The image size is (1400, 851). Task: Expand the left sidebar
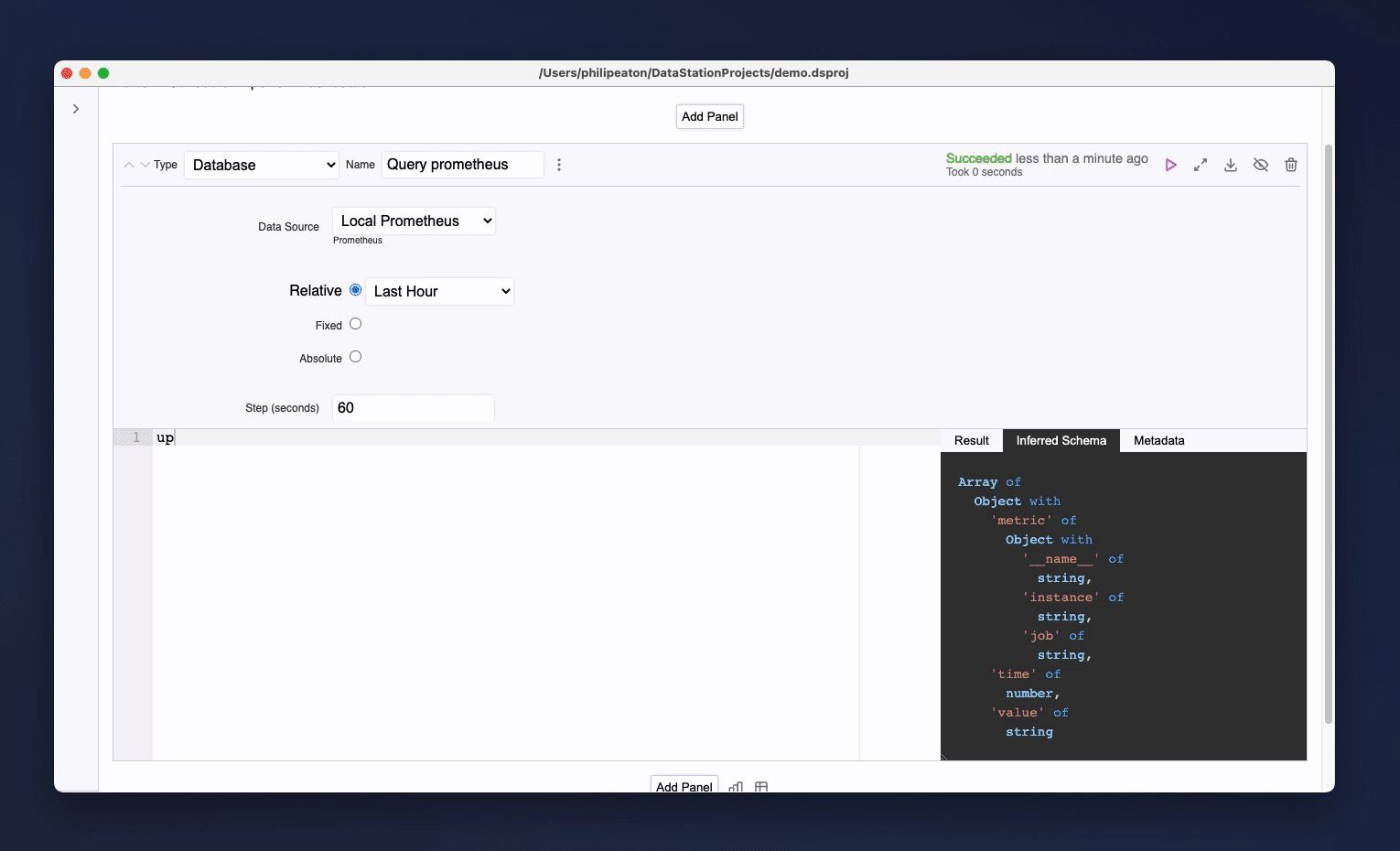(x=76, y=109)
